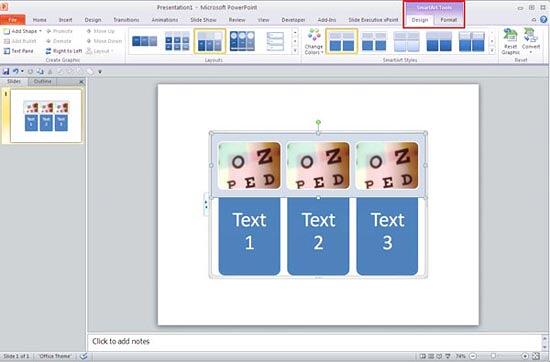This screenshot has height=362, width=550.
Task: Expand the Add Shape dropdown arrow
Action: coord(40,31)
